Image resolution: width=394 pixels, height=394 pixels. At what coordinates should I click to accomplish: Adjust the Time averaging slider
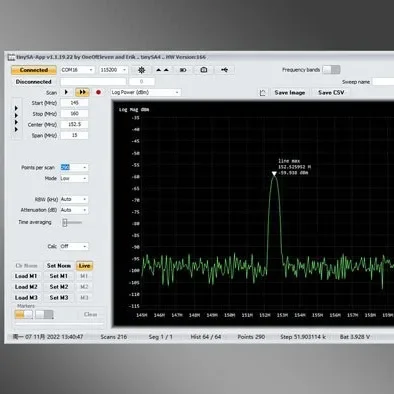coord(72,222)
